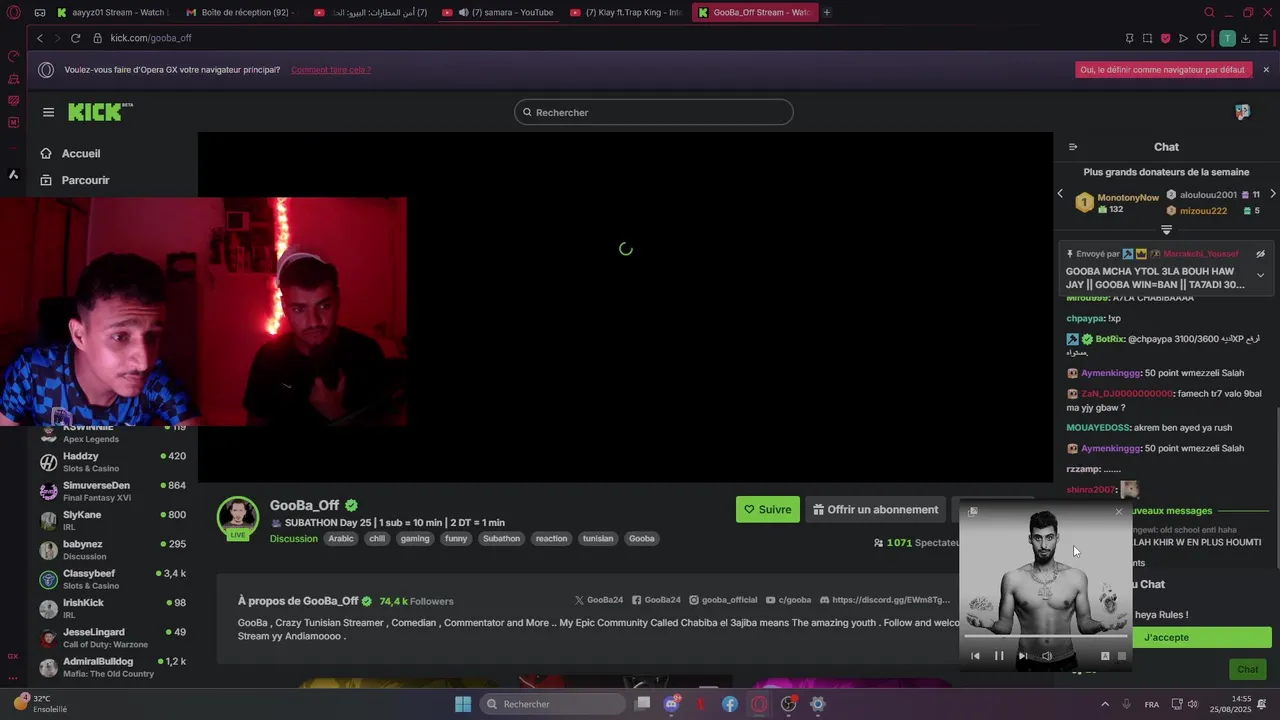1280x720 pixels.
Task: Follow the channel with Suivre button
Action: 768,509
